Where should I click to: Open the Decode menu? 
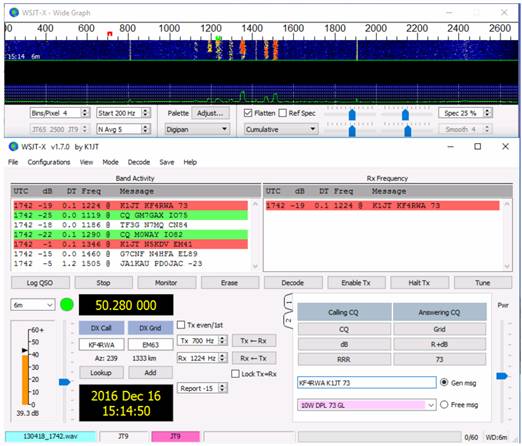pyautogui.click(x=139, y=162)
